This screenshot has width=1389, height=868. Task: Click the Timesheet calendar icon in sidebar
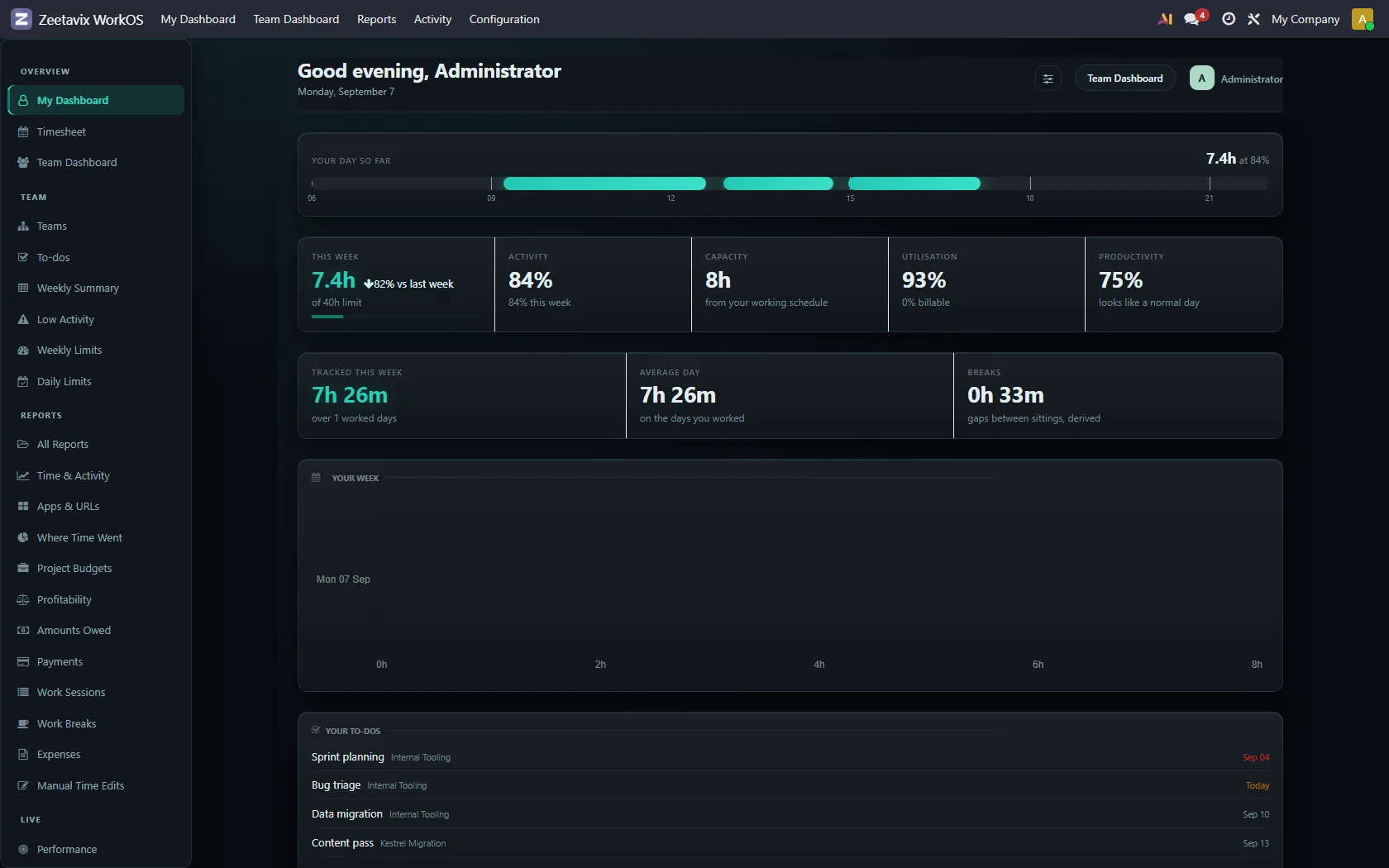pos(23,131)
